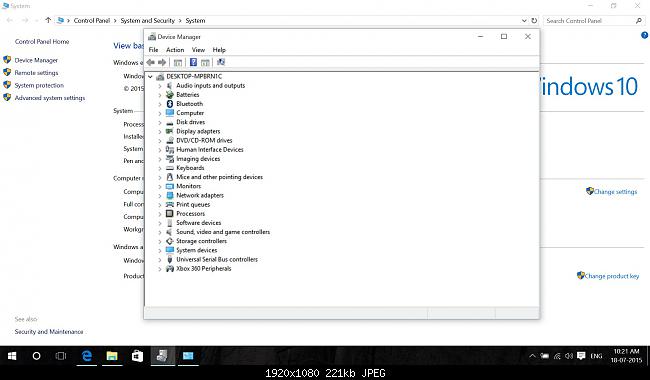Click the Bluetooth category icon
The image size is (650, 380).
pyautogui.click(x=170, y=104)
